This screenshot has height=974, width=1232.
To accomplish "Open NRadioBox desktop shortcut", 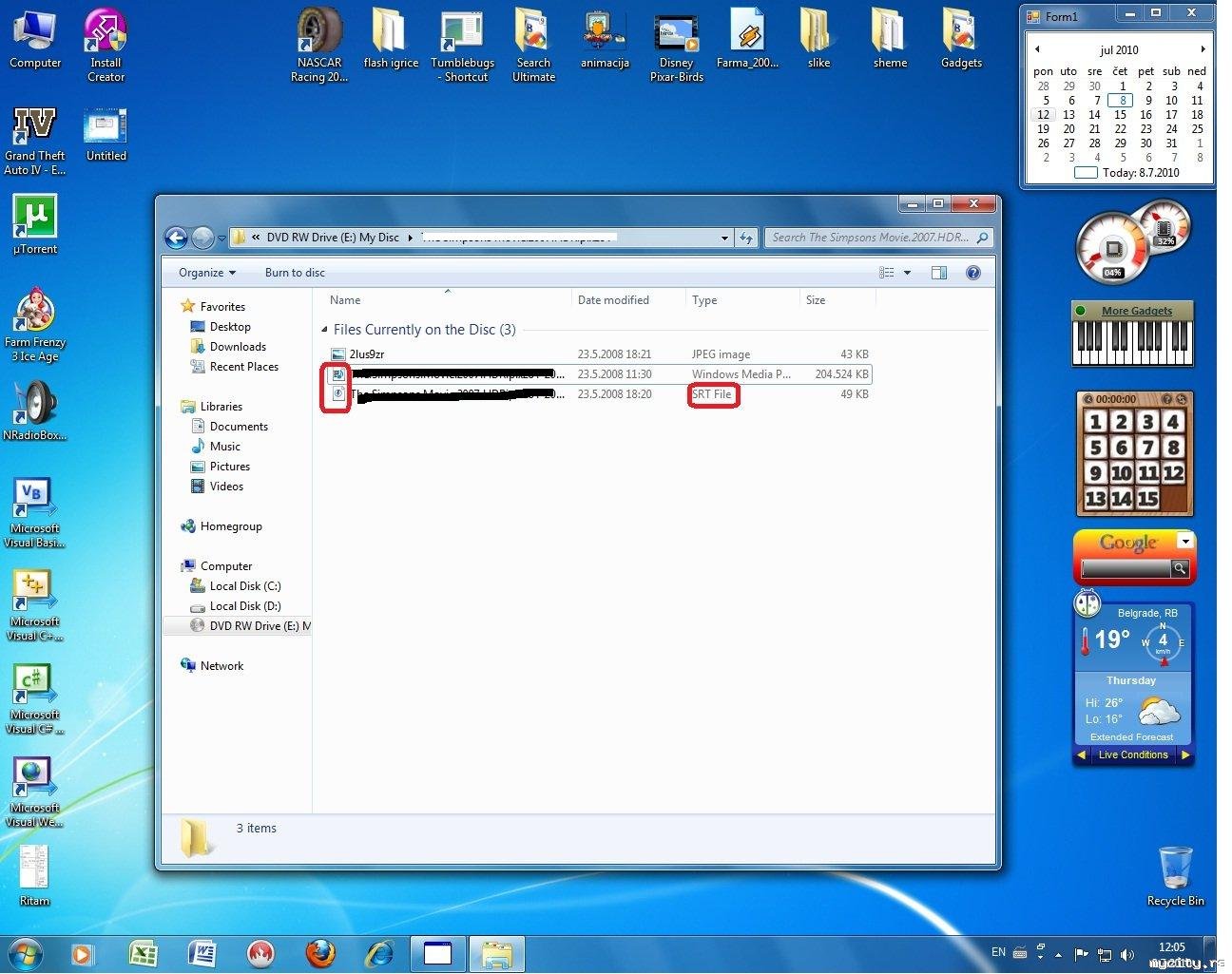I will pyautogui.click(x=35, y=411).
